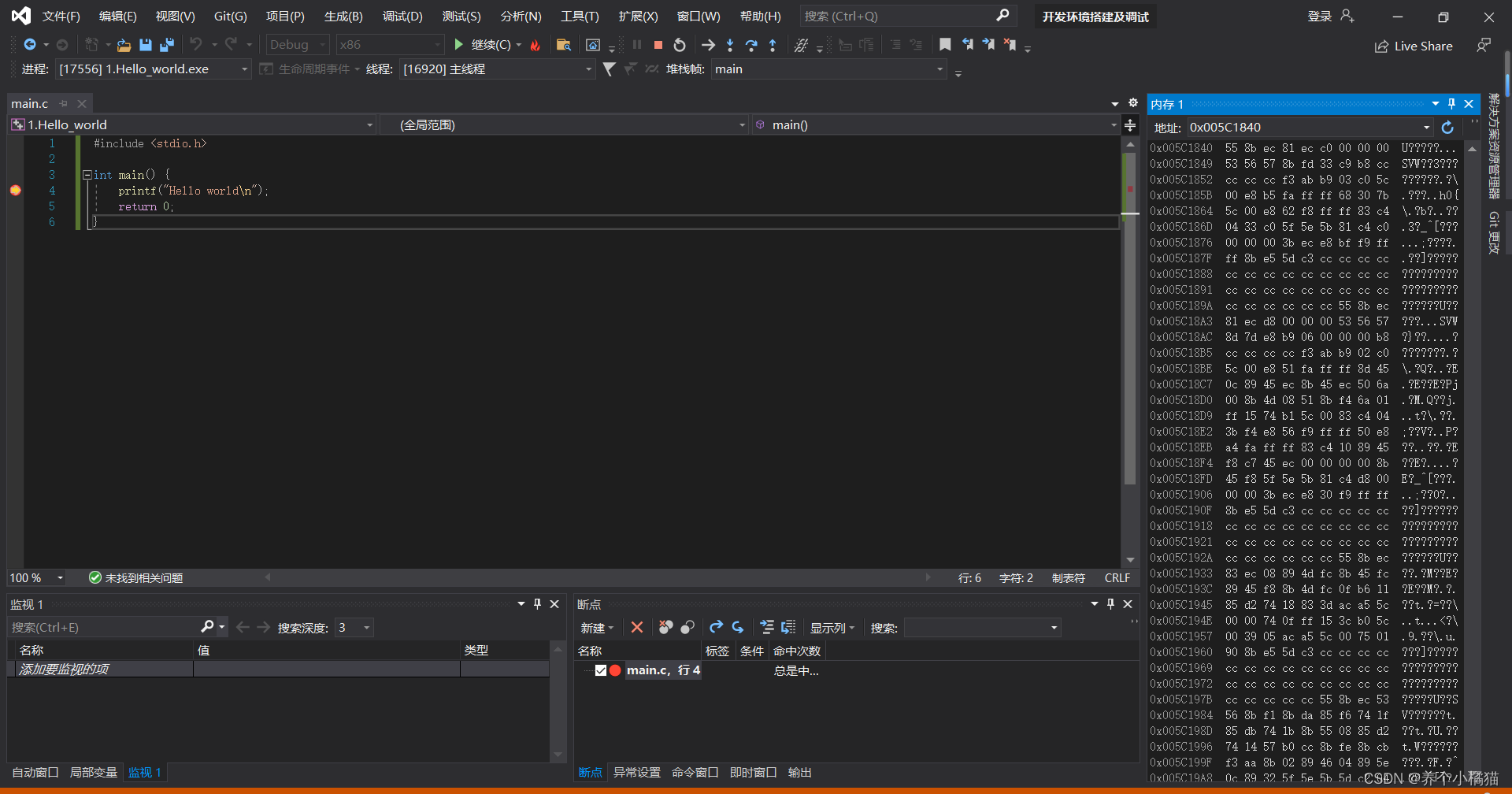This screenshot has height=794, width=1512.
Task: Toggle auto-hide pin on Memory 1 panel
Action: (1451, 104)
